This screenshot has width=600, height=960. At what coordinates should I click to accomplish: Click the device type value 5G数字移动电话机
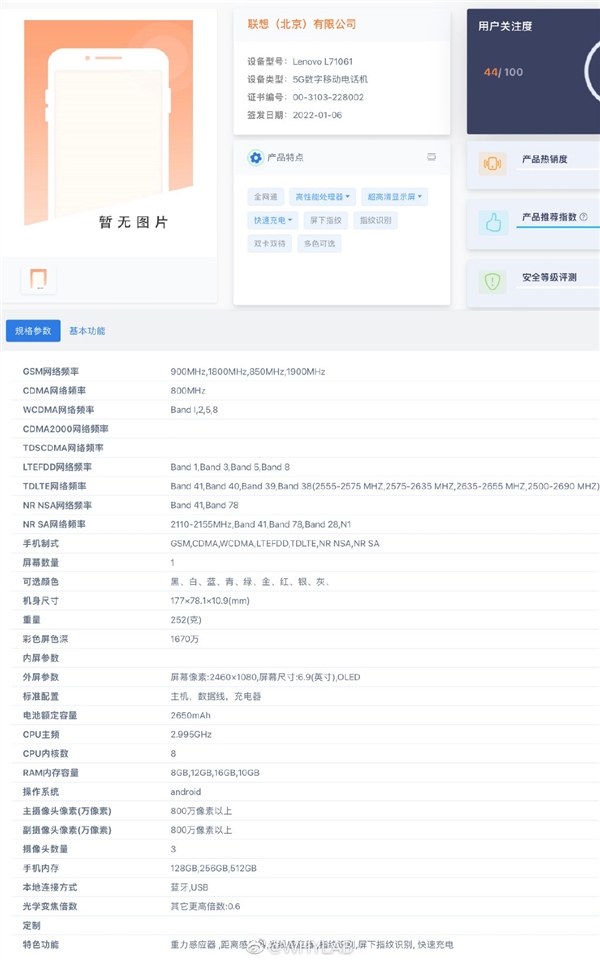click(x=330, y=79)
